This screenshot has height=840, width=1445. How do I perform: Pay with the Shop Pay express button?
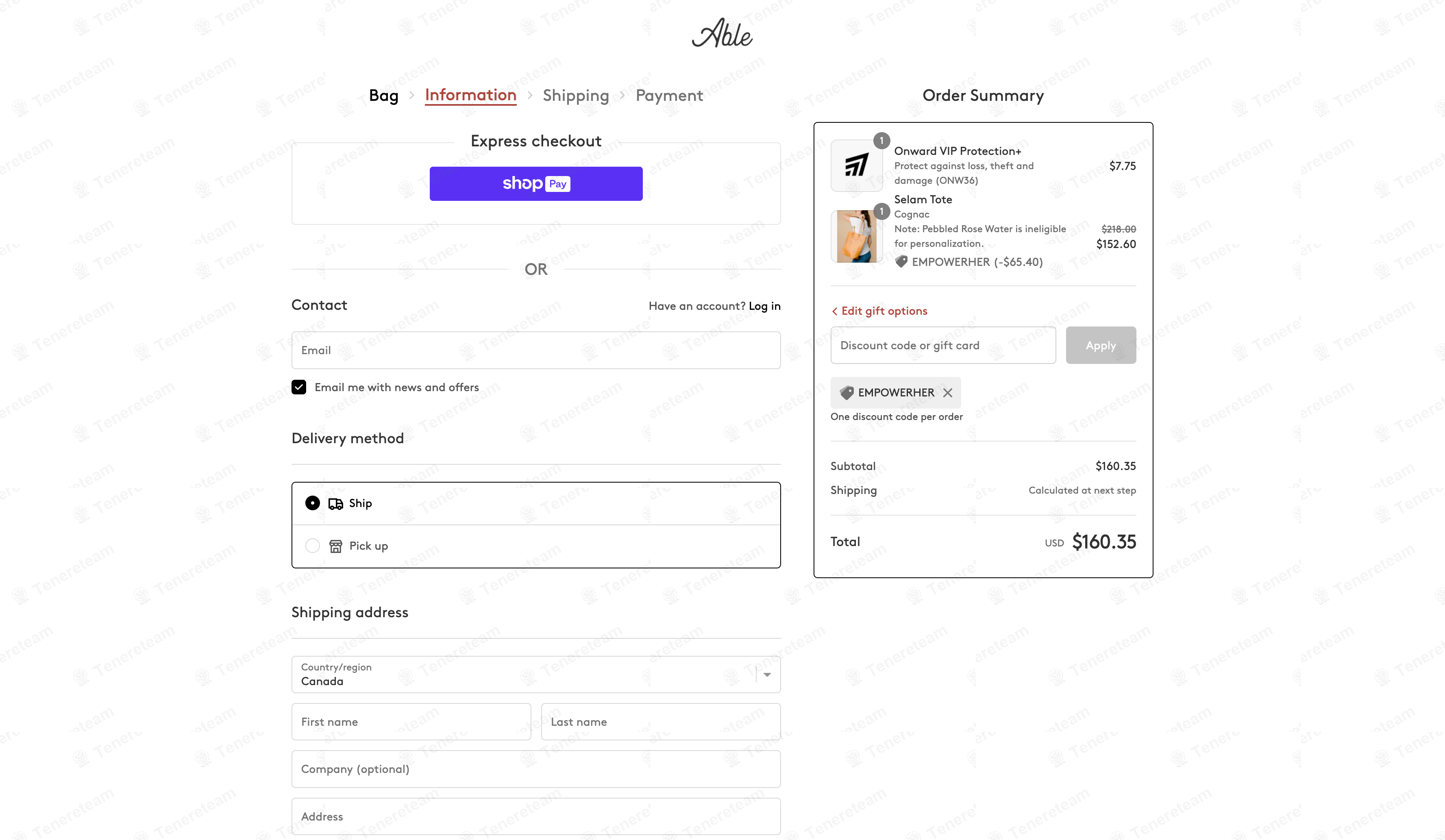click(535, 183)
